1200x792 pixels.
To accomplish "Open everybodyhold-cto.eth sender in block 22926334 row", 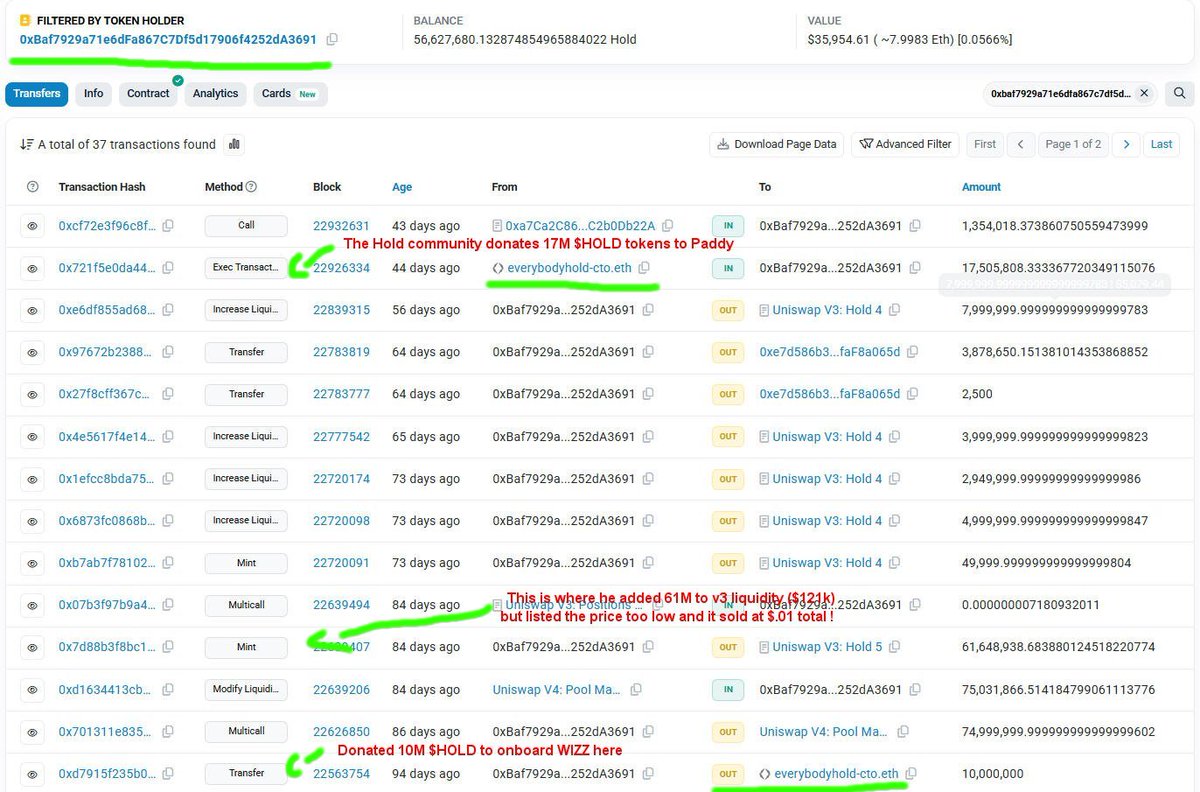I will (x=569, y=268).
